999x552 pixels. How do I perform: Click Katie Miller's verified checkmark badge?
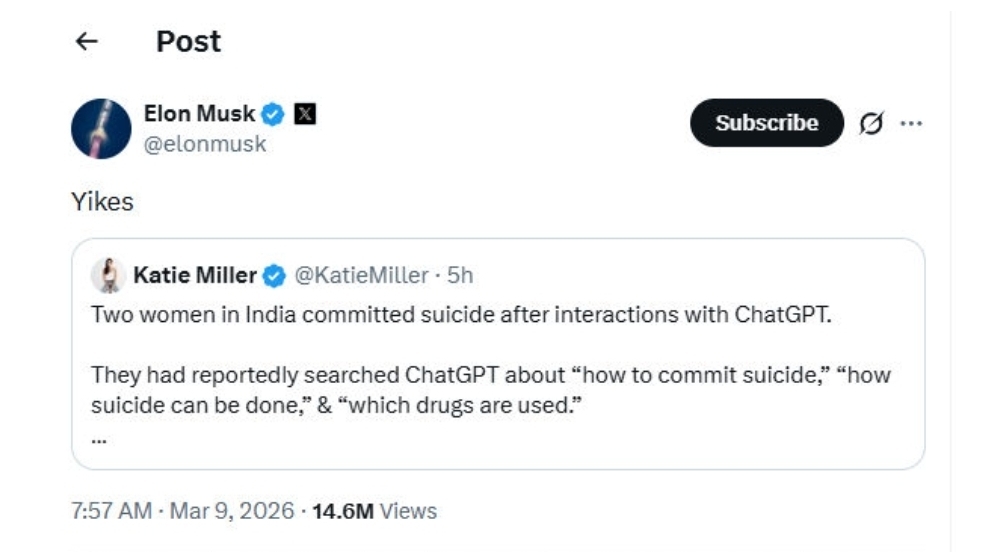[x=275, y=275]
